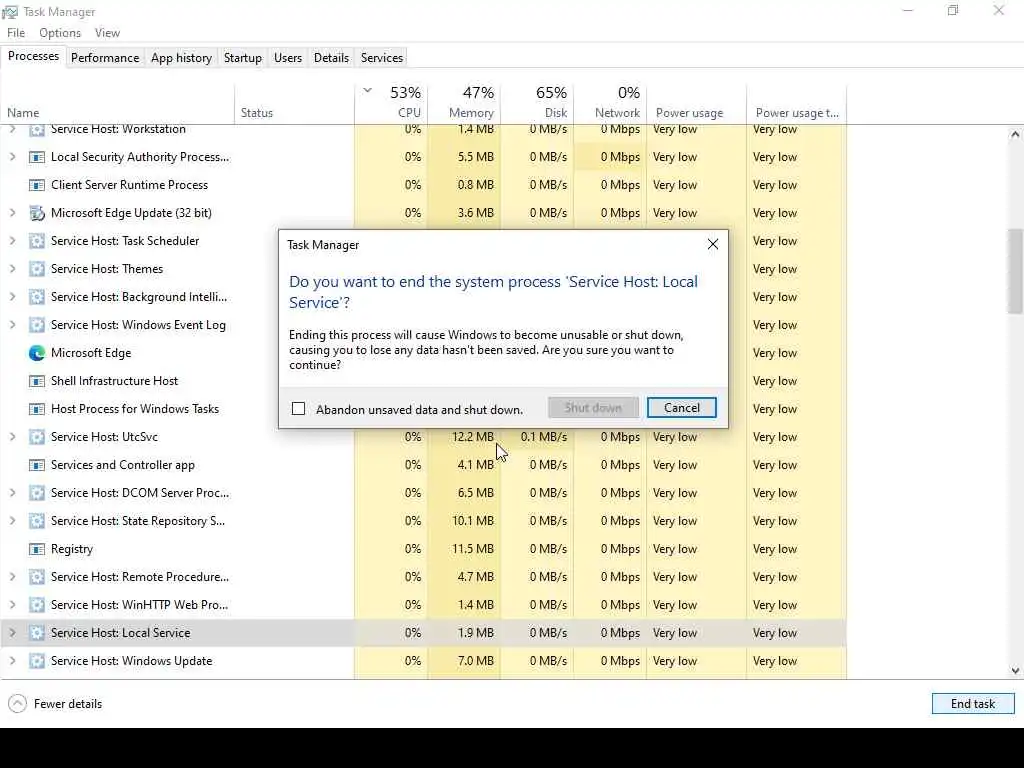Collapse view with Fewer details arrow
The width and height of the screenshot is (1024, 768).
(18, 703)
